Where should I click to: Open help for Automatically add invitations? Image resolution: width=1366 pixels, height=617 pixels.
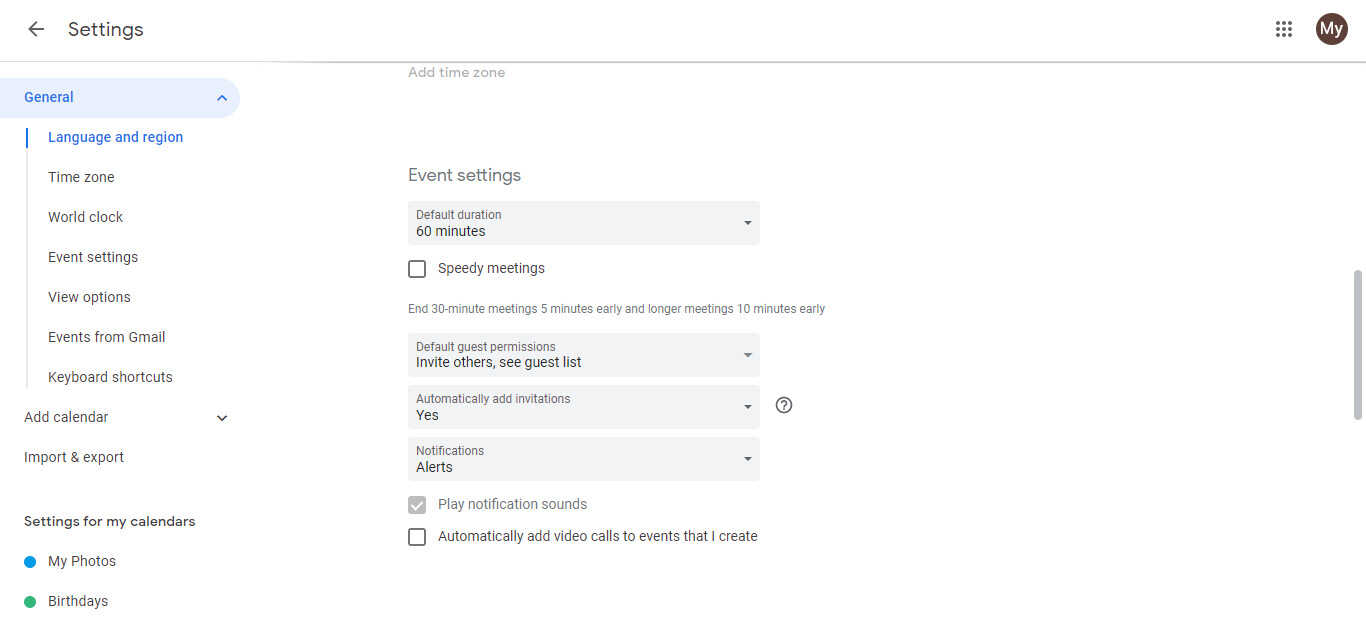[784, 405]
